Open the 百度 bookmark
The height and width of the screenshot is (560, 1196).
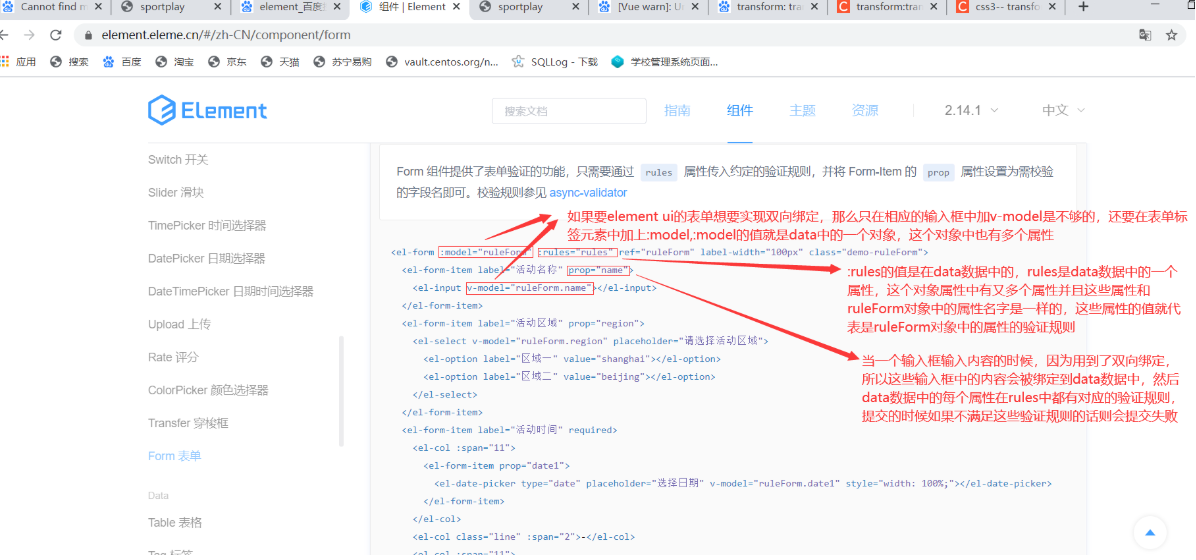[122, 62]
